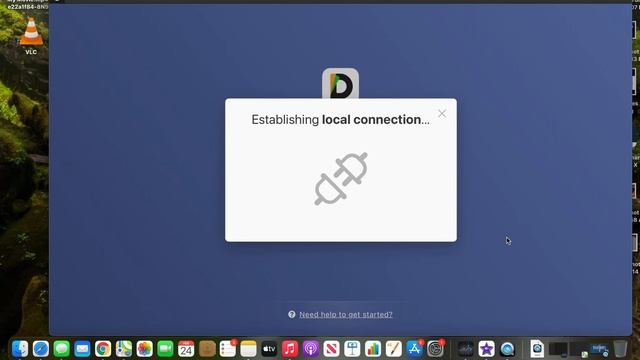Screen dimensions: 640x360
Task: Open News from the dock
Action: 331,349
